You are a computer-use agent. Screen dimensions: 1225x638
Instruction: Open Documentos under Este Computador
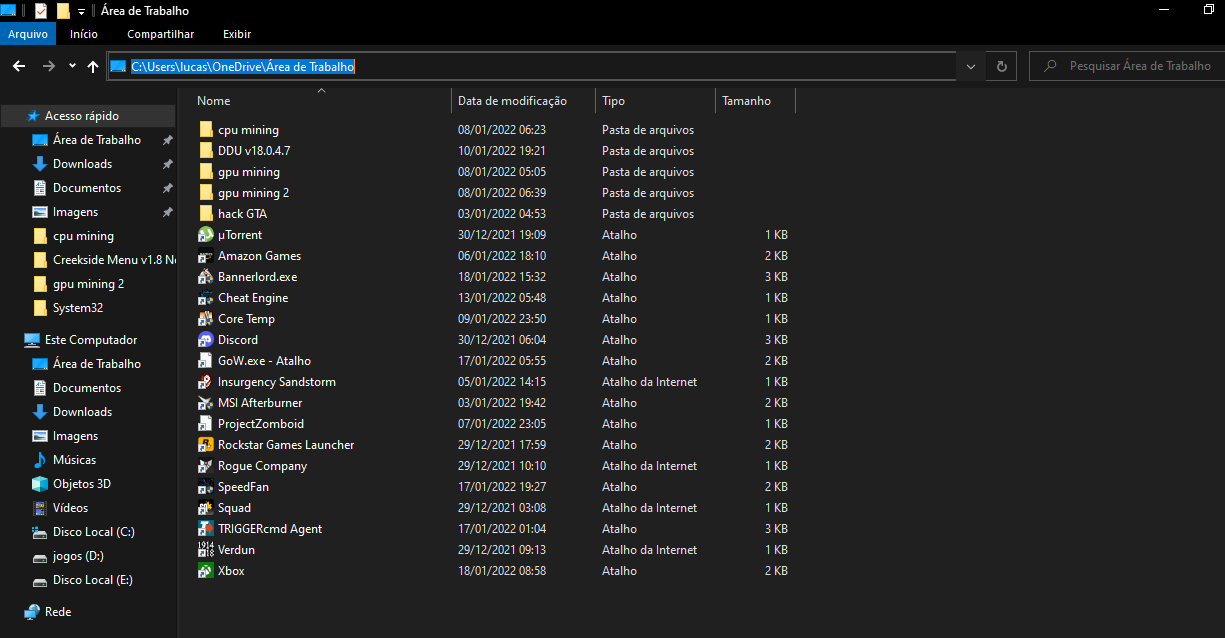pyautogui.click(x=87, y=388)
